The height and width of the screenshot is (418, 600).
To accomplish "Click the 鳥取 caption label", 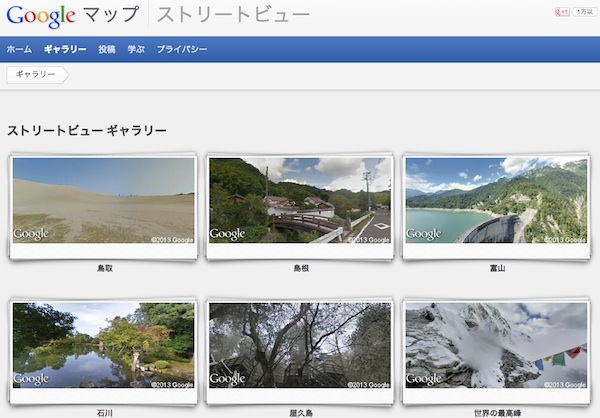I will coord(105,269).
